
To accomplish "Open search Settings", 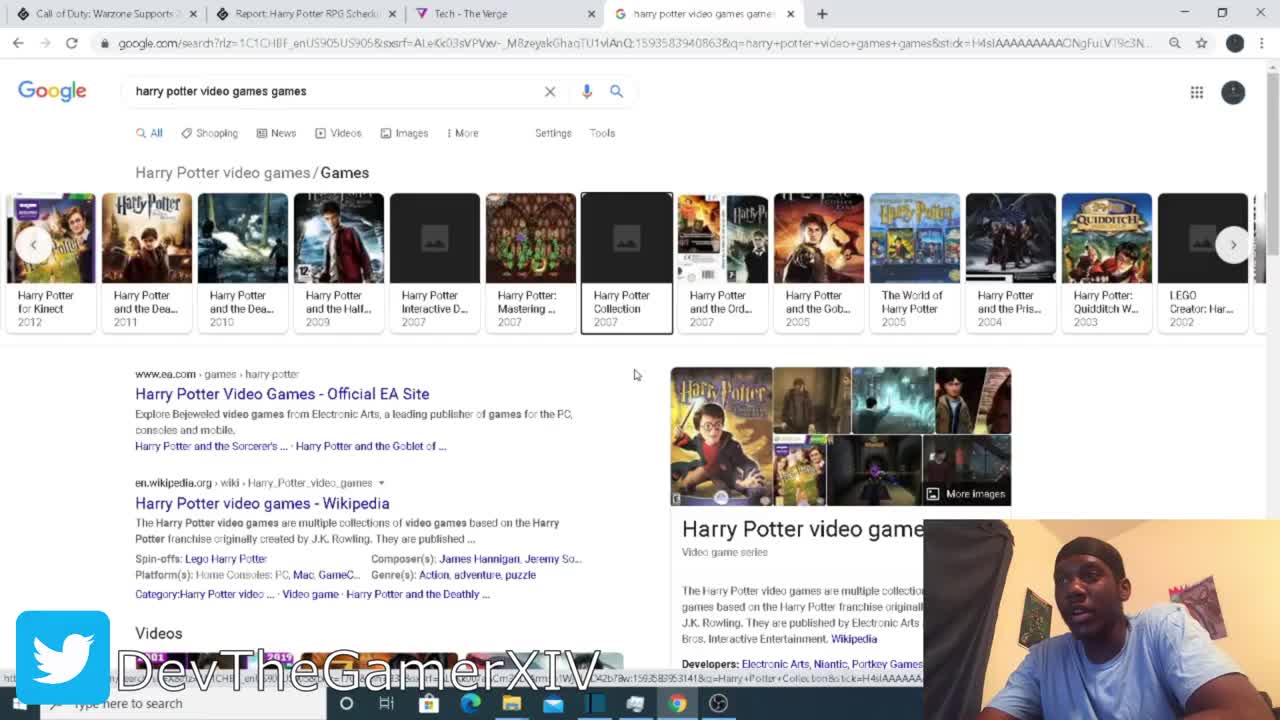I will tap(553, 133).
